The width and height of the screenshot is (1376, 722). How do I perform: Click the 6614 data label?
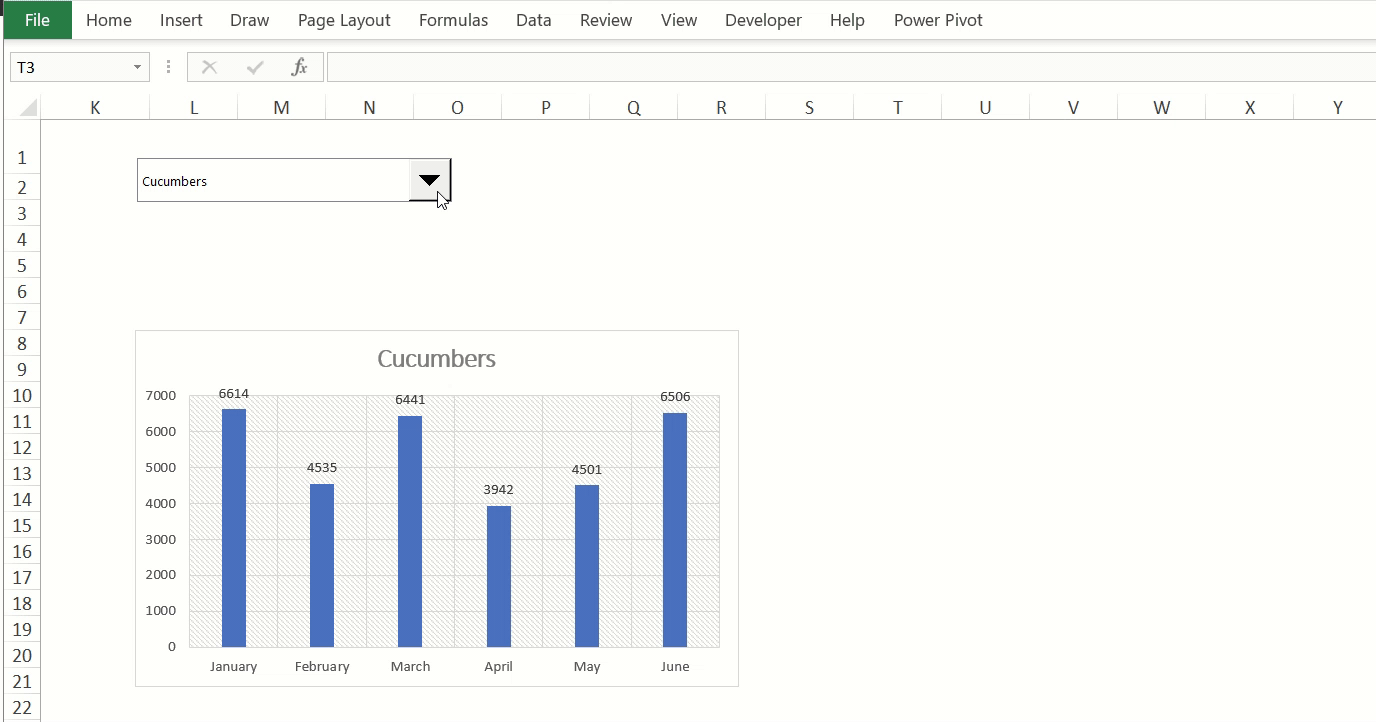click(234, 394)
